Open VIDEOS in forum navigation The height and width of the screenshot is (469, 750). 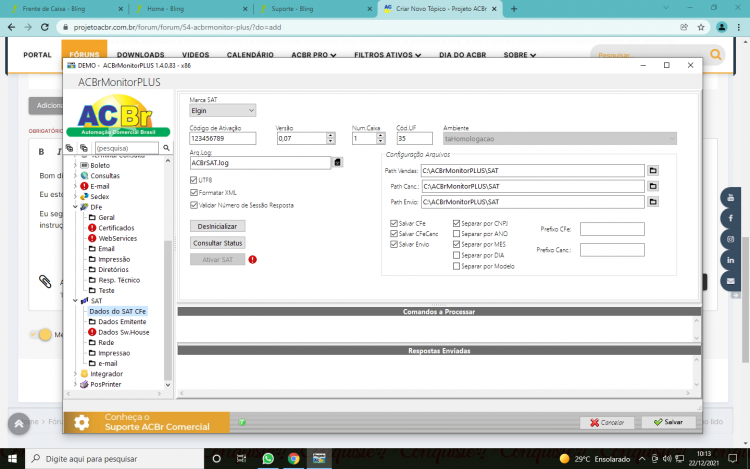(x=196, y=55)
